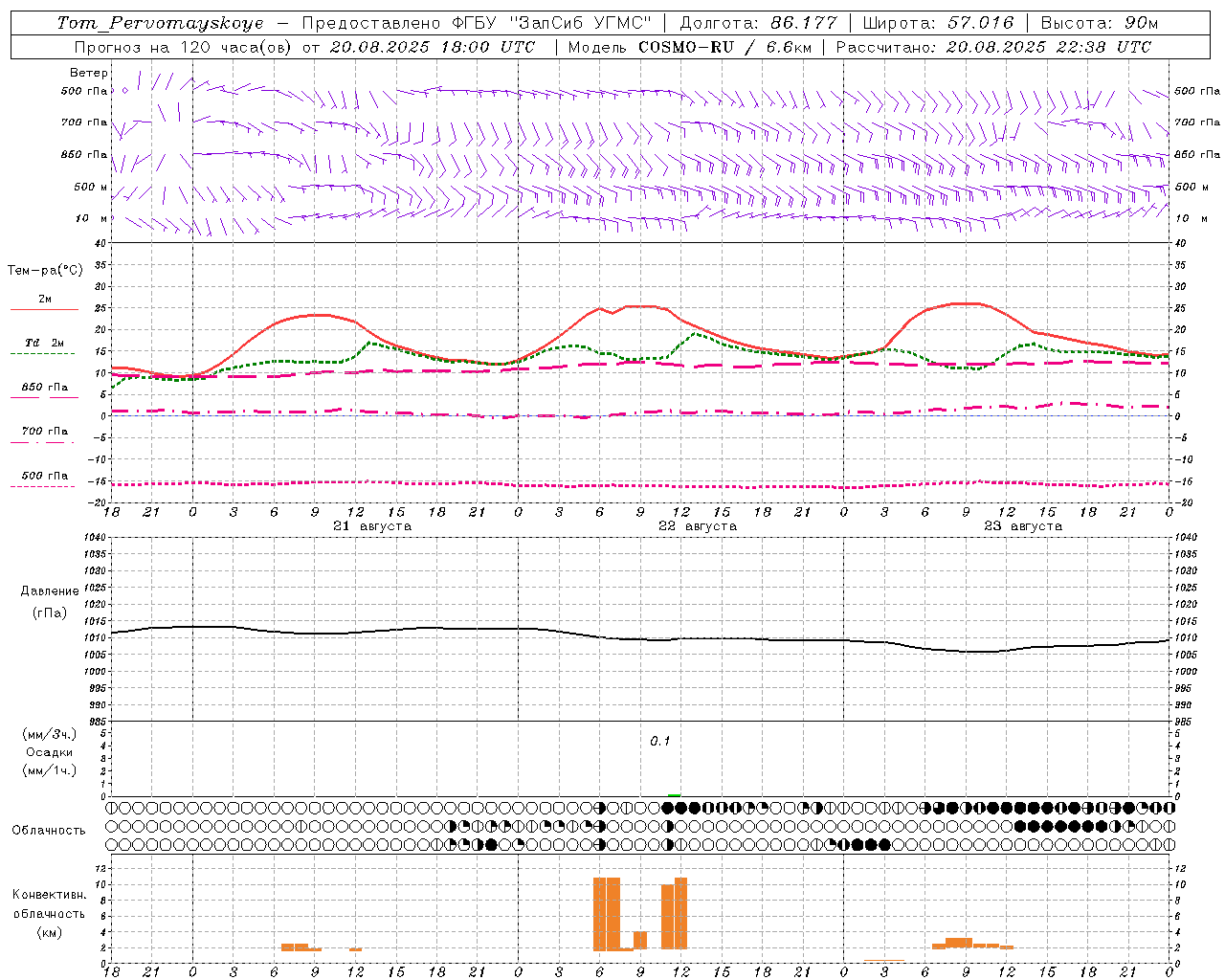This screenshot has height=980, width=1225.
Task: Click the orange convective bar at 12h 22 августа
Action: (681, 914)
